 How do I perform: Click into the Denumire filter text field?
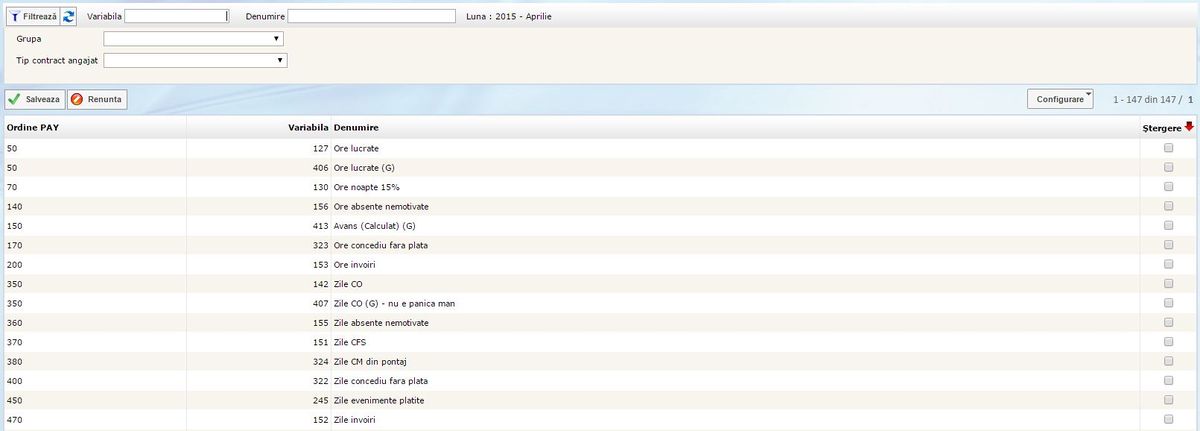(371, 17)
